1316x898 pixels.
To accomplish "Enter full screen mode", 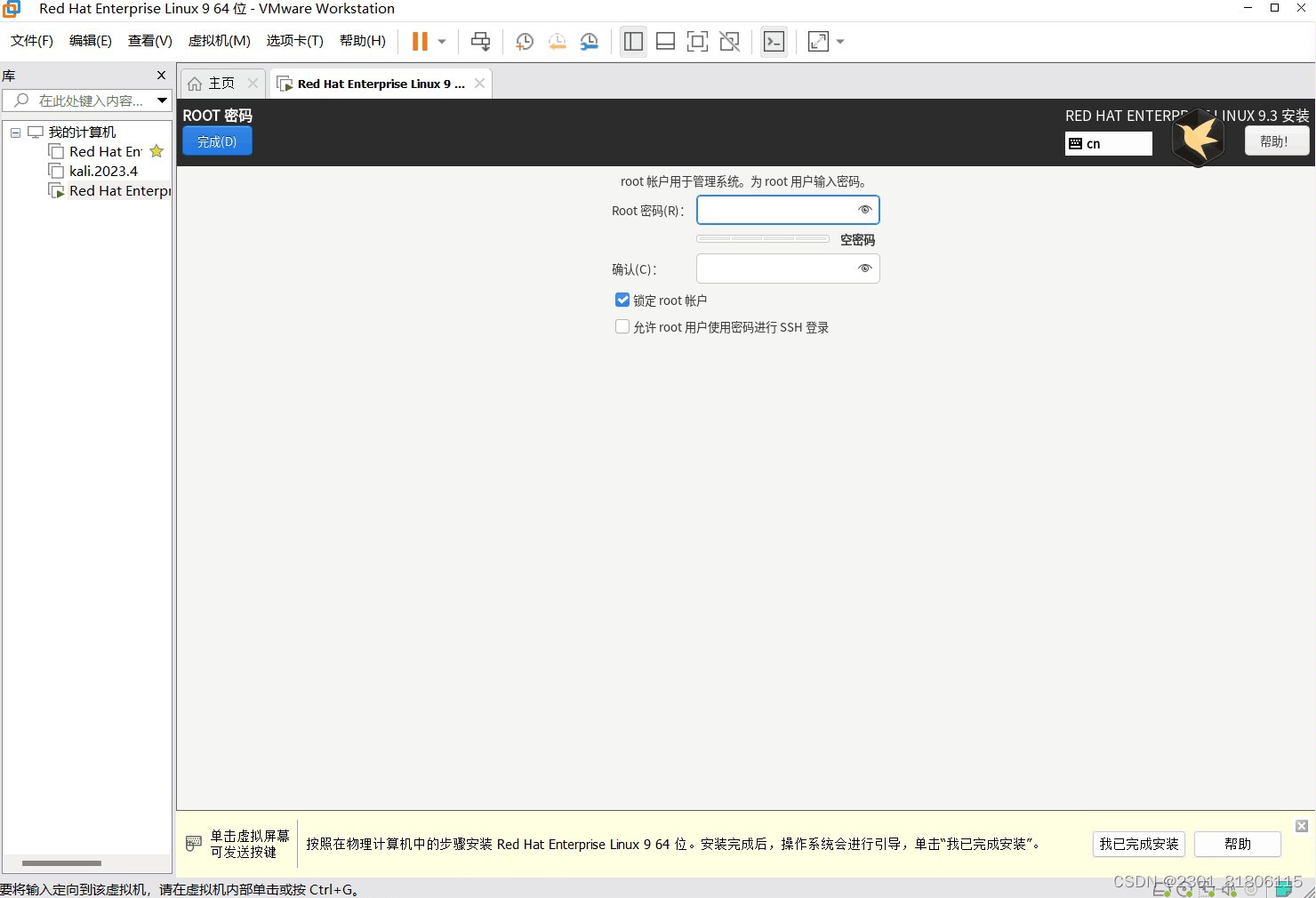I will pyautogui.click(x=697, y=41).
